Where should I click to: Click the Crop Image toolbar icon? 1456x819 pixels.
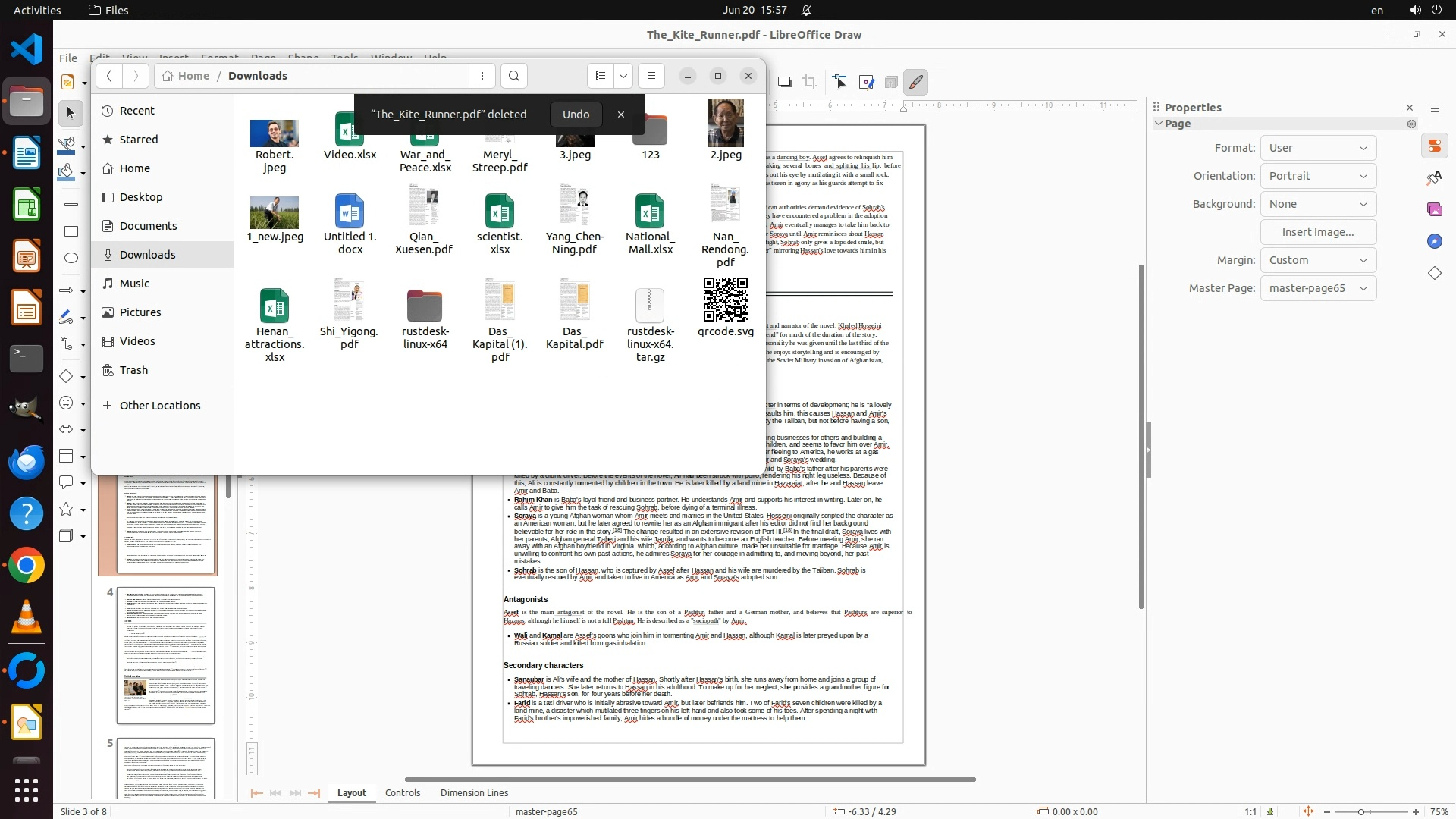tap(811, 82)
